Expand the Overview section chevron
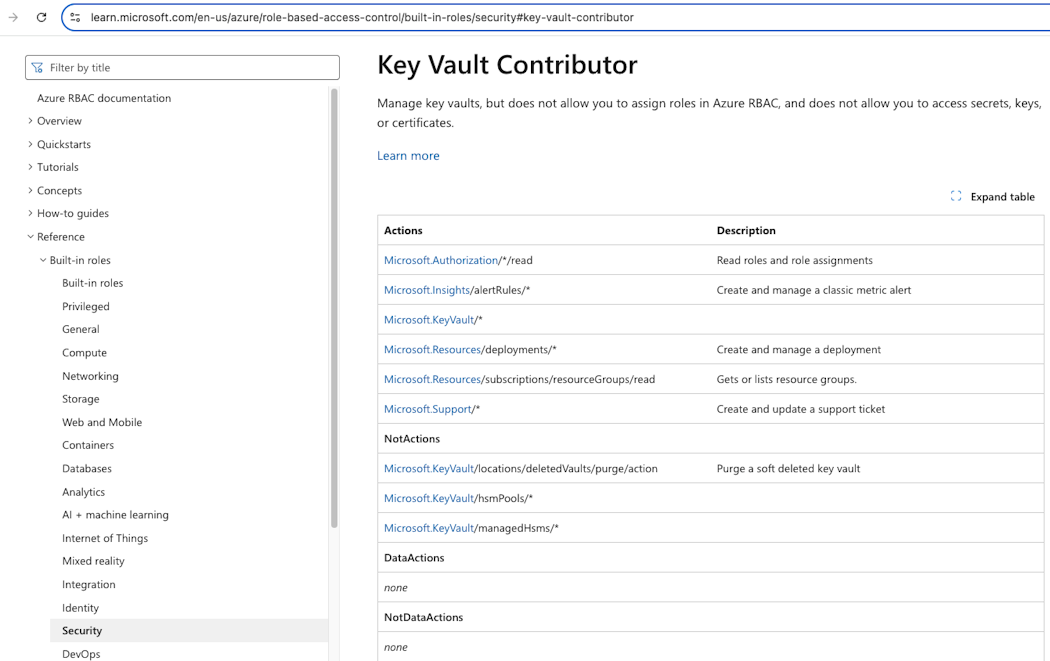Image resolution: width=1050 pixels, height=661 pixels. [x=30, y=121]
